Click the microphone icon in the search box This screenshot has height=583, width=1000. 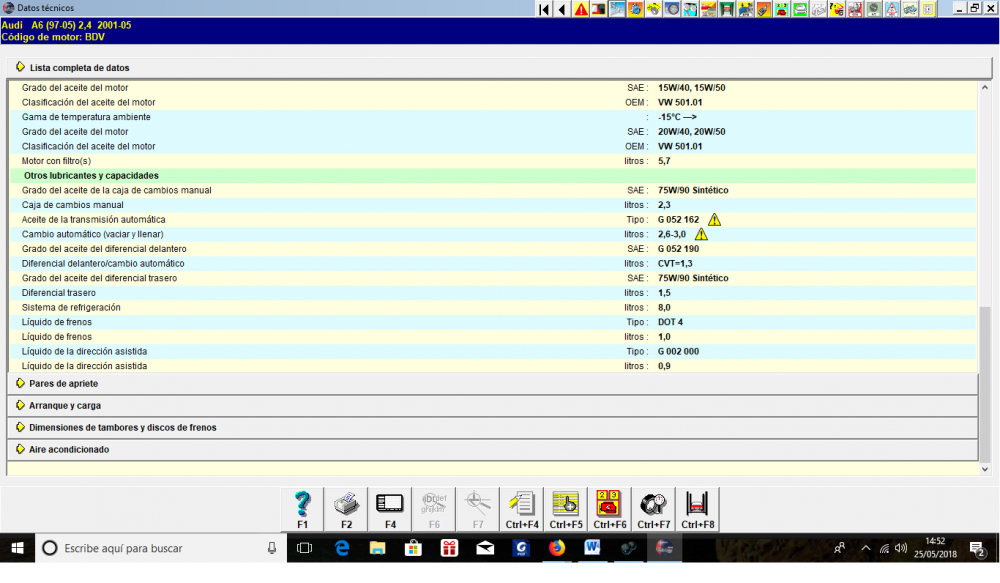pos(272,548)
